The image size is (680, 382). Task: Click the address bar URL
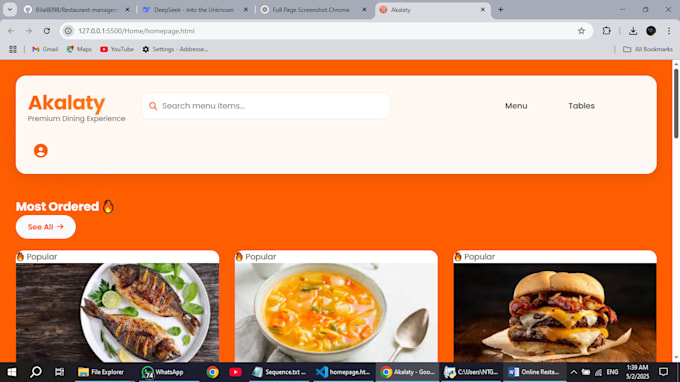[136, 31]
